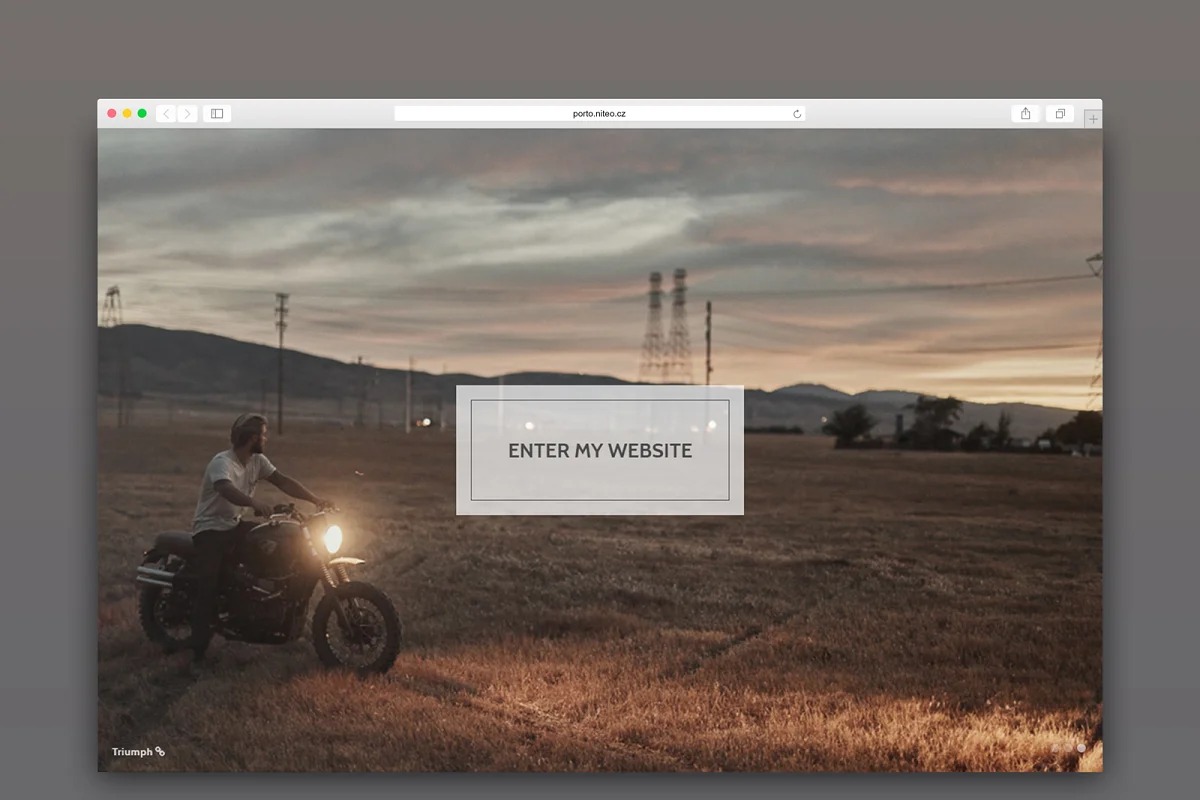The height and width of the screenshot is (800, 1200).
Task: Open the Triumph link
Action: click(x=132, y=752)
